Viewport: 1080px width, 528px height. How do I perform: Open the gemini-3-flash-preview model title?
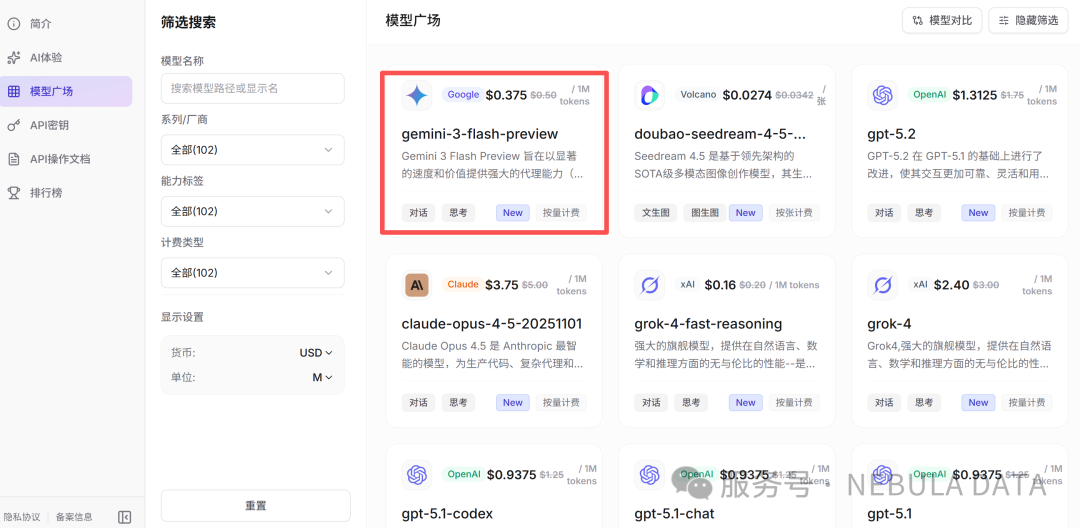(479, 134)
